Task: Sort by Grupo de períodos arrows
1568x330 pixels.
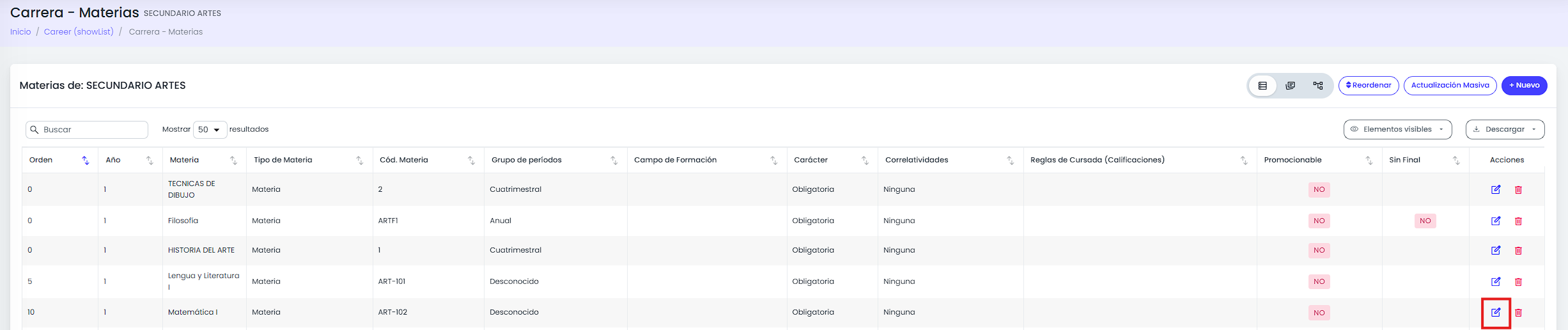Action: coord(614,160)
